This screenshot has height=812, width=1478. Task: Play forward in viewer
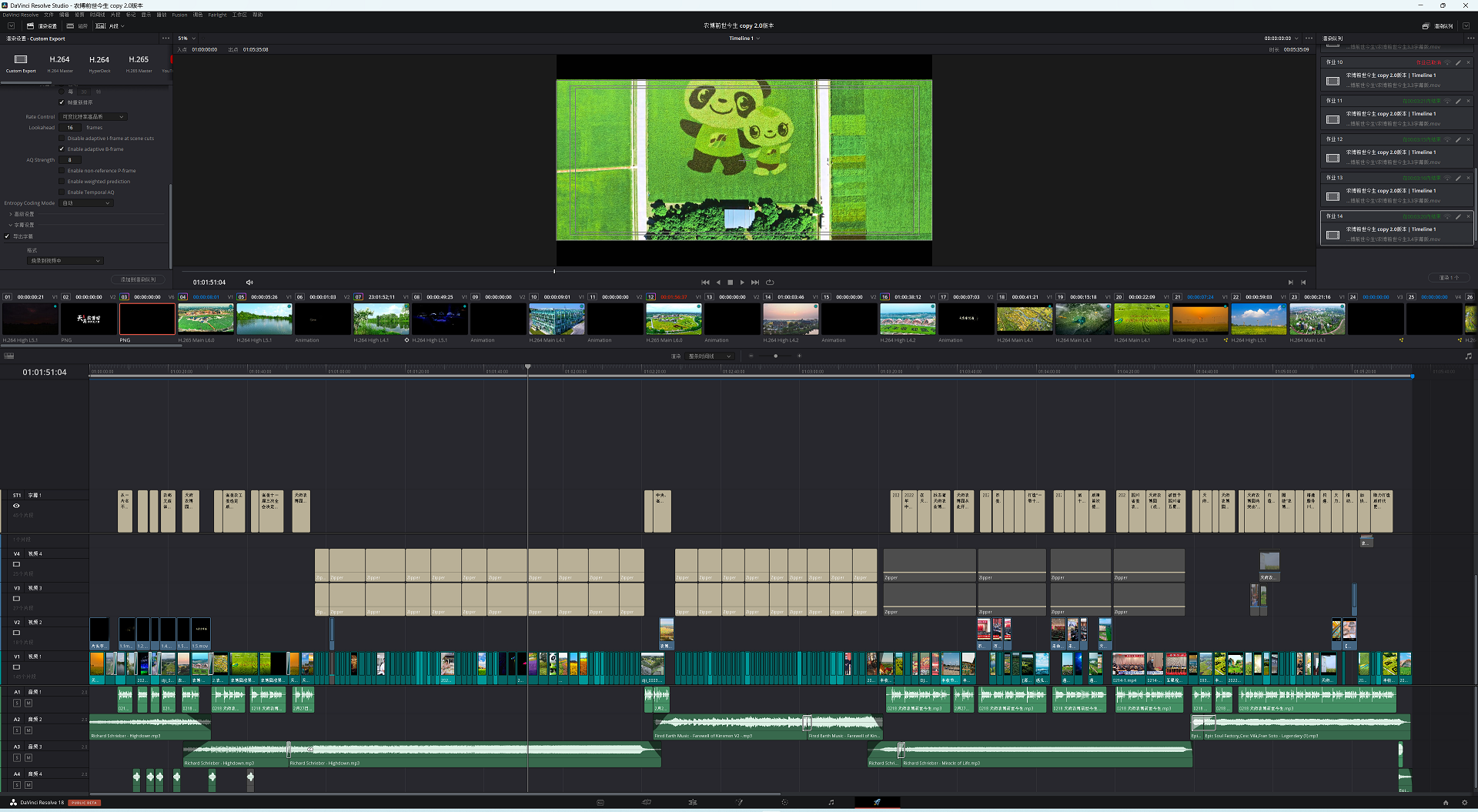[742, 282]
